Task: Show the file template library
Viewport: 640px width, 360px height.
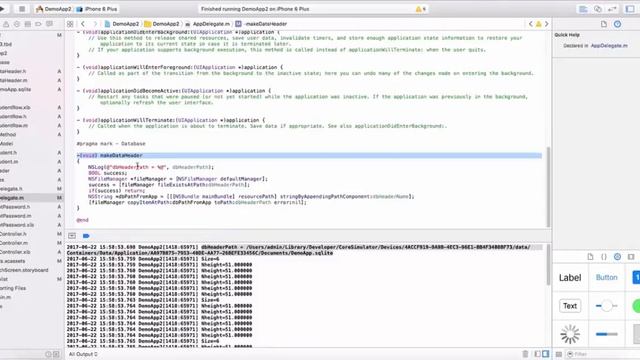Action: point(590,257)
